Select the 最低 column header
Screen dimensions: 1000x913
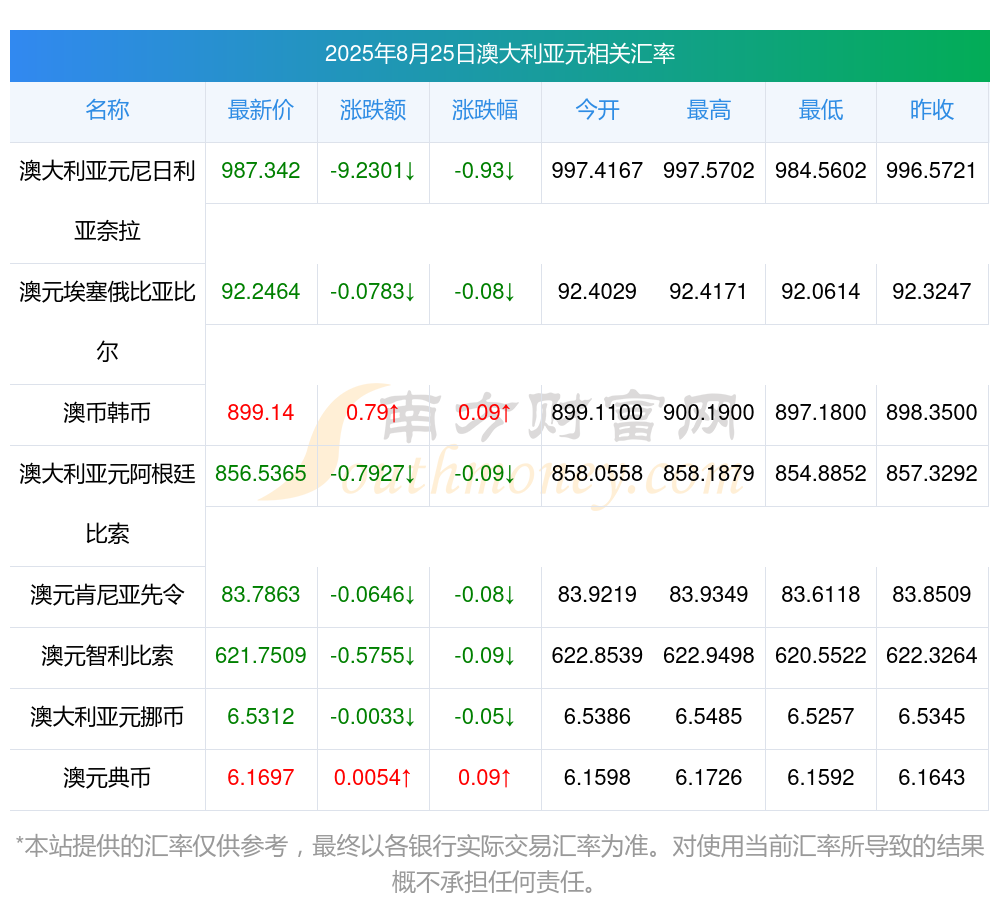click(821, 110)
